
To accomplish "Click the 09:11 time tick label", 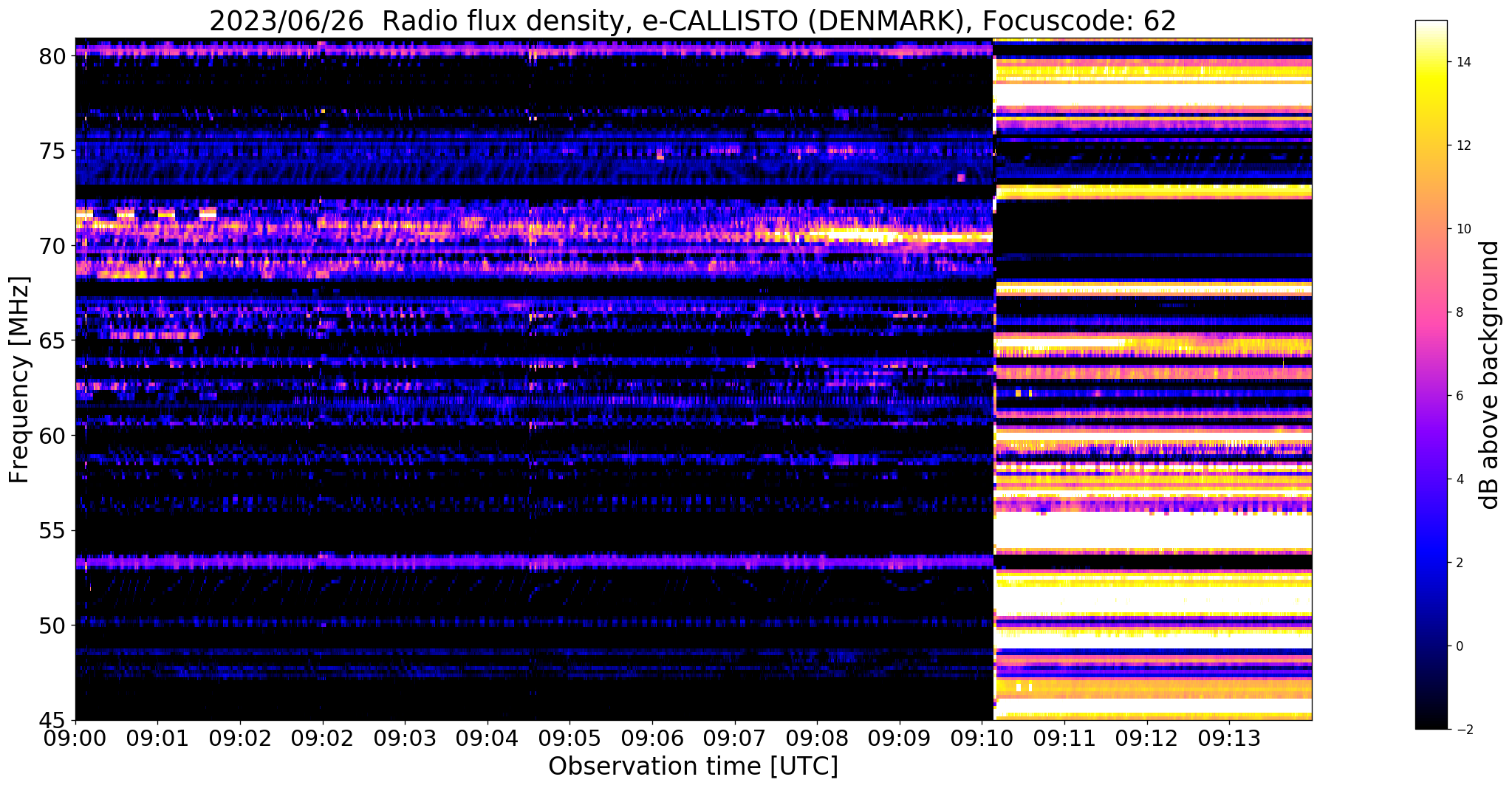I will tap(1064, 738).
